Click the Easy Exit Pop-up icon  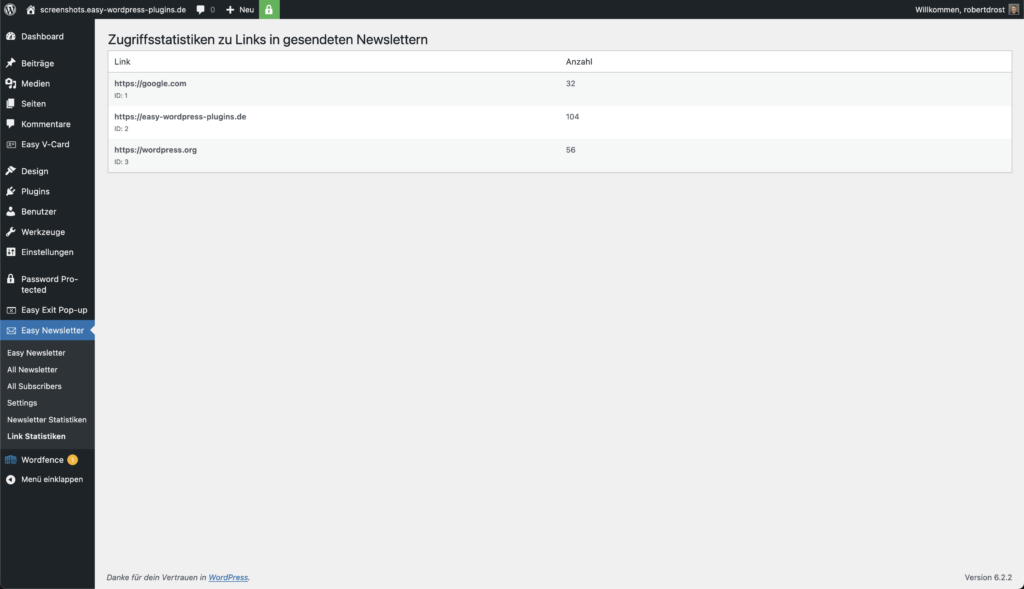[x=10, y=310]
